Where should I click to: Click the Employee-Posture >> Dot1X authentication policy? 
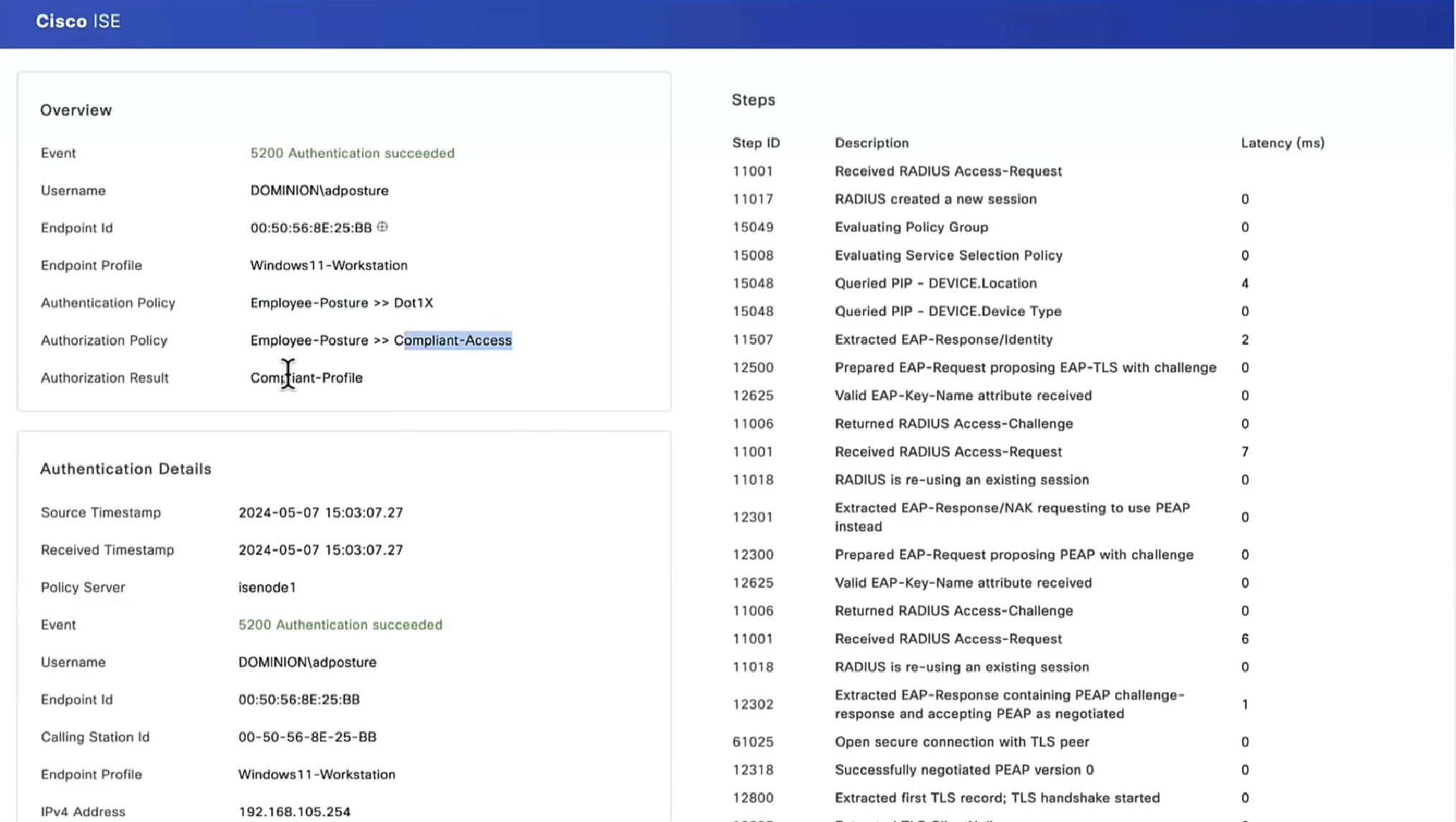(341, 303)
